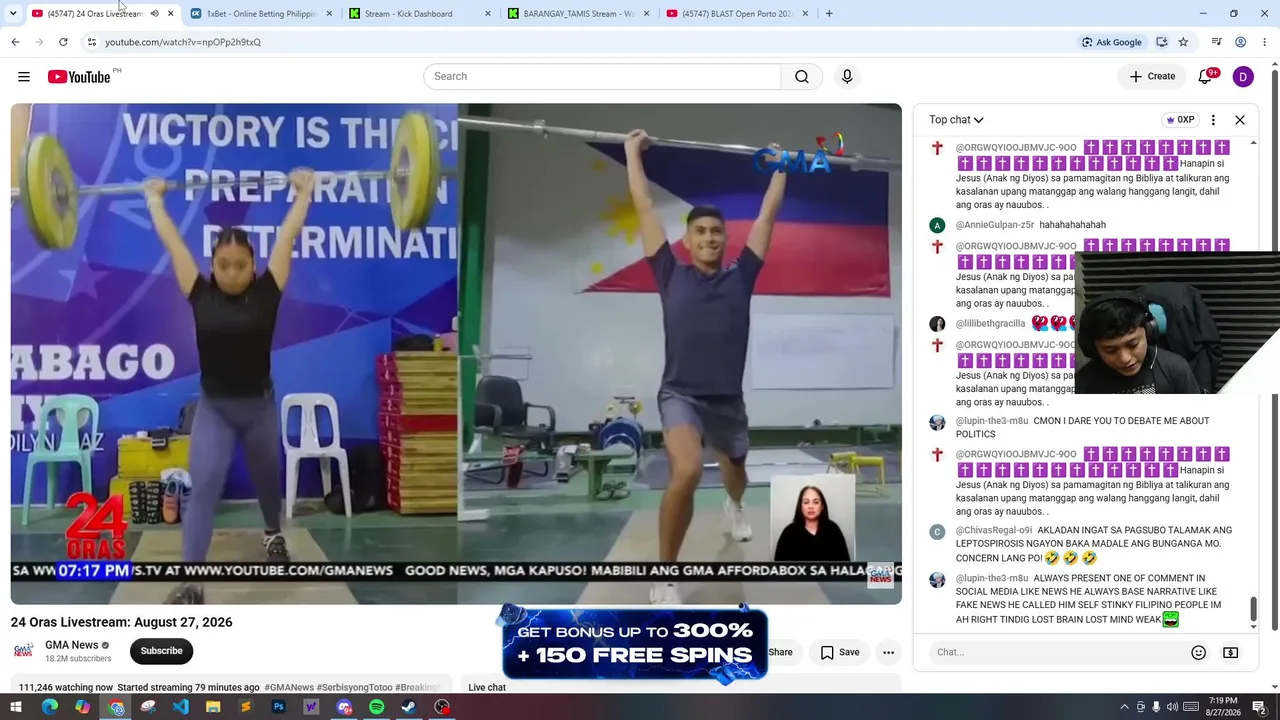View site information icon in address bar
Image resolution: width=1280 pixels, height=720 pixels.
[91, 42]
